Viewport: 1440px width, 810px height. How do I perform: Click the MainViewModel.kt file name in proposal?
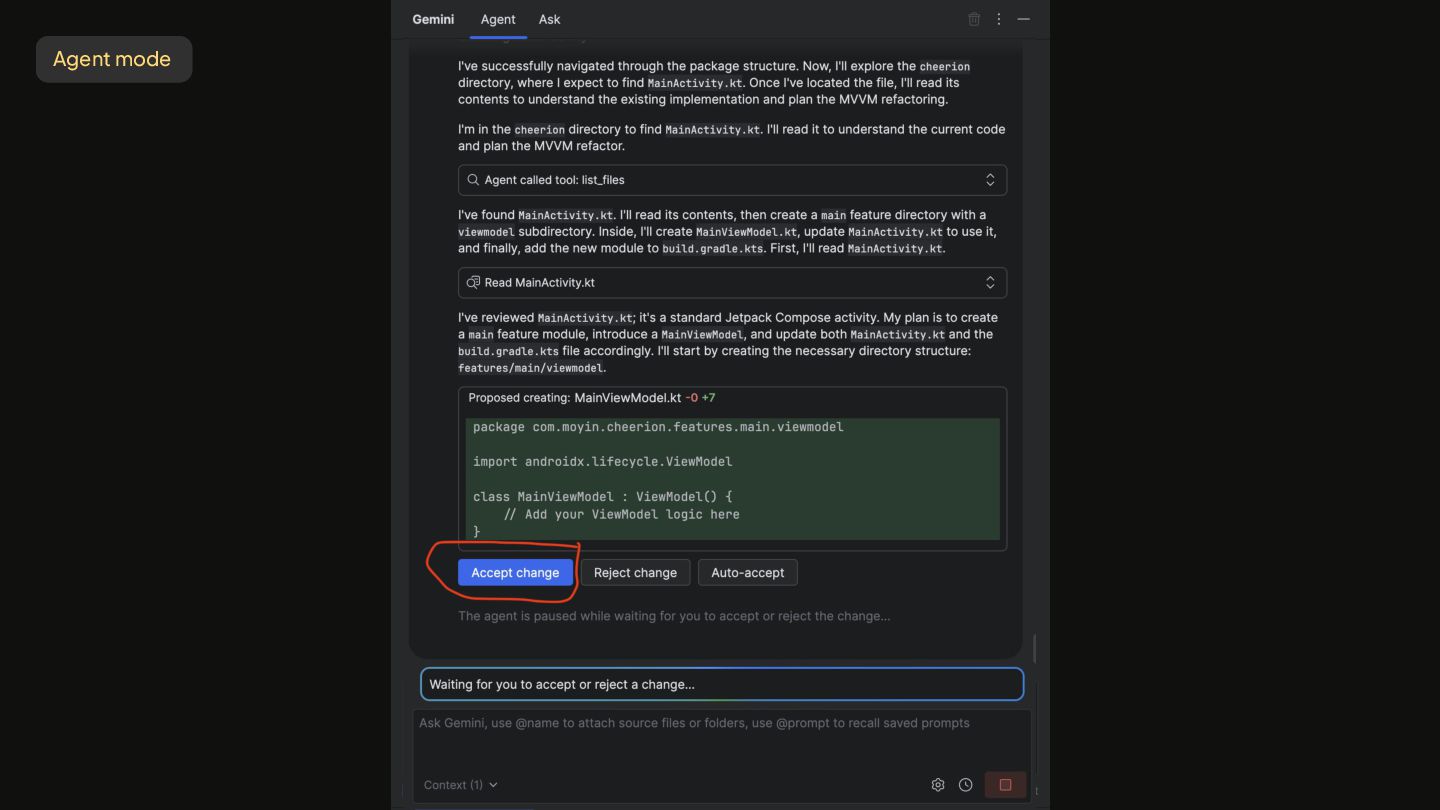(x=627, y=398)
